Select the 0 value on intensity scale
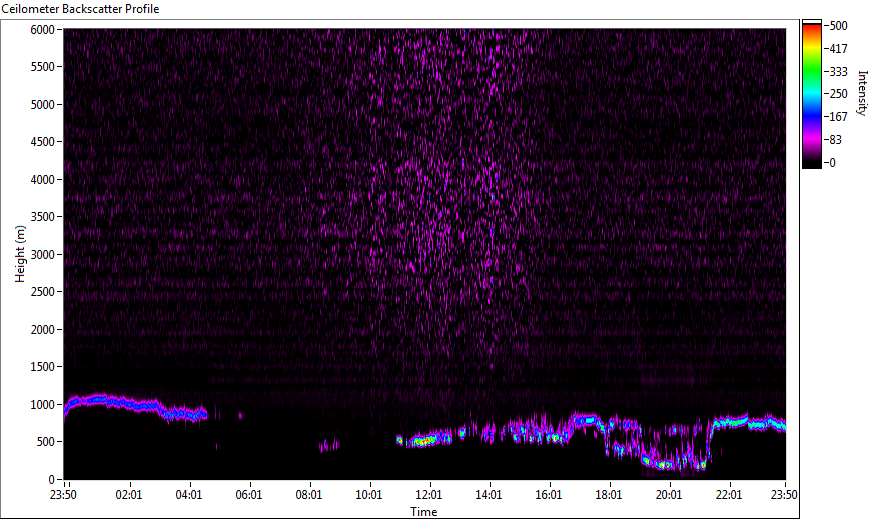Image resolution: width=872 pixels, height=519 pixels. (x=832, y=162)
